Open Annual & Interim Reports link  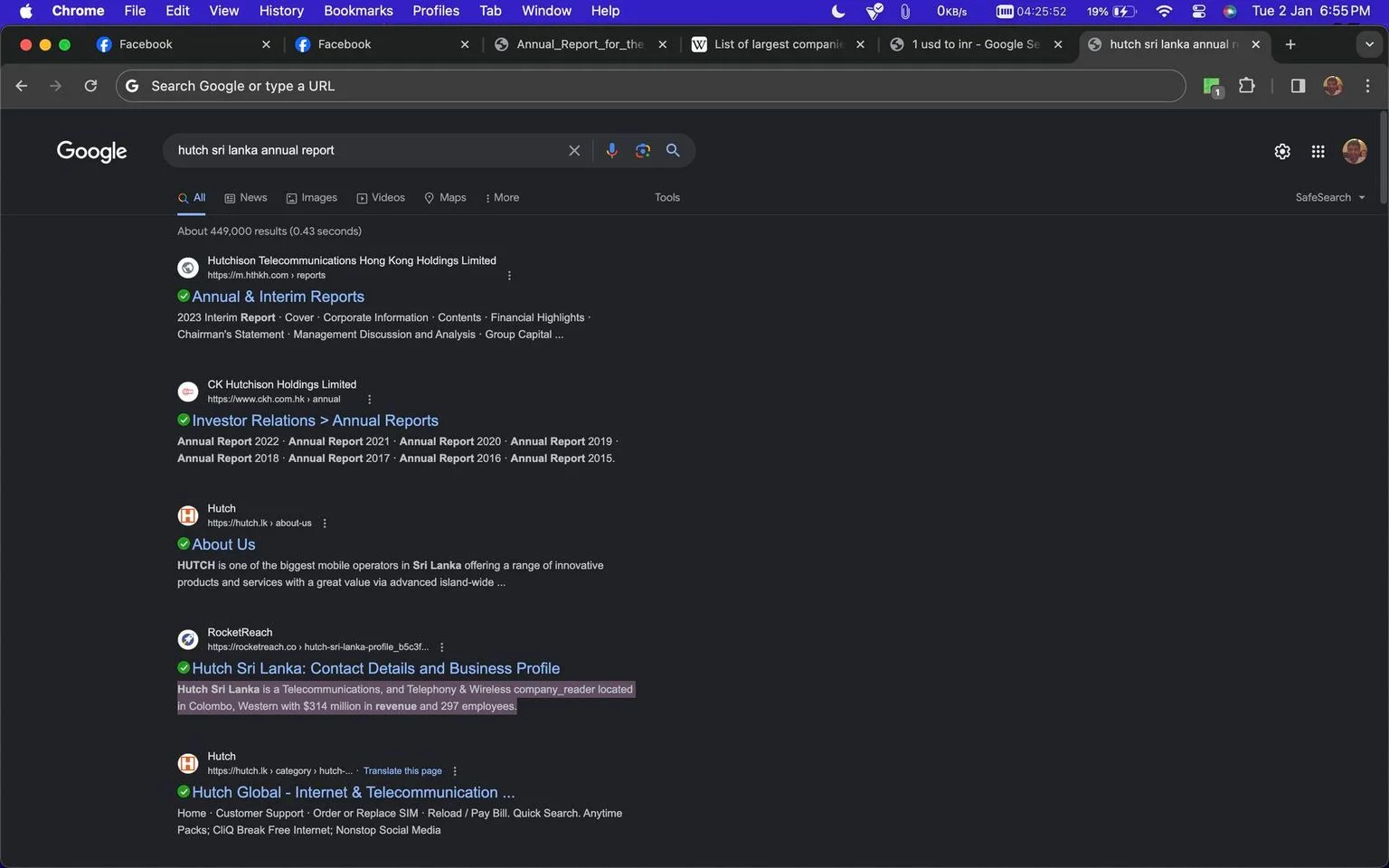[x=278, y=297]
